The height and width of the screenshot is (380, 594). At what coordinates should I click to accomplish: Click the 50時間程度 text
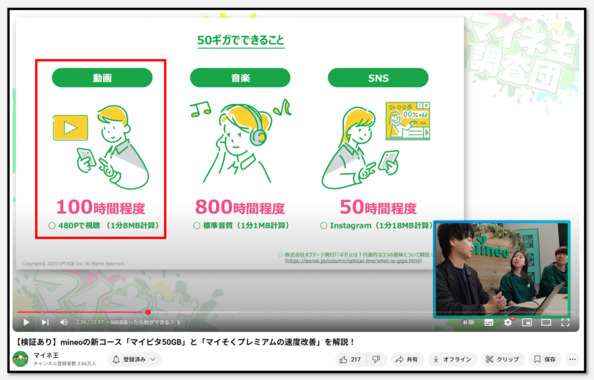point(378,208)
